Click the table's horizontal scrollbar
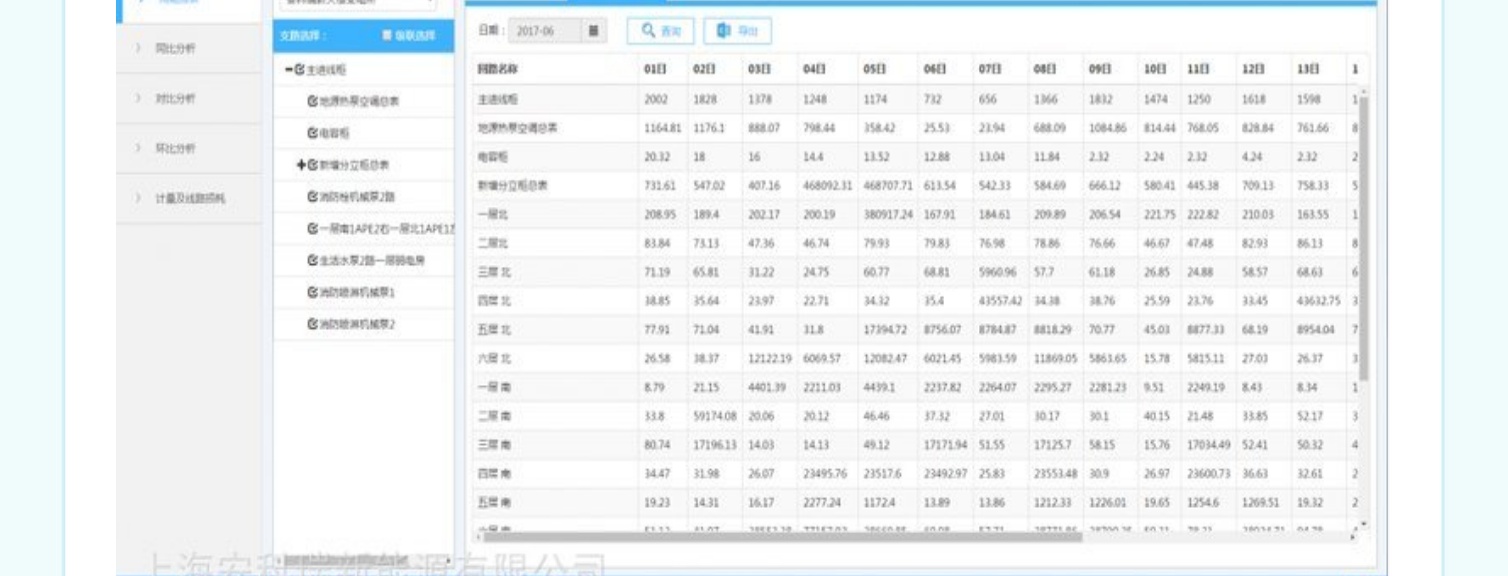 click(780, 537)
